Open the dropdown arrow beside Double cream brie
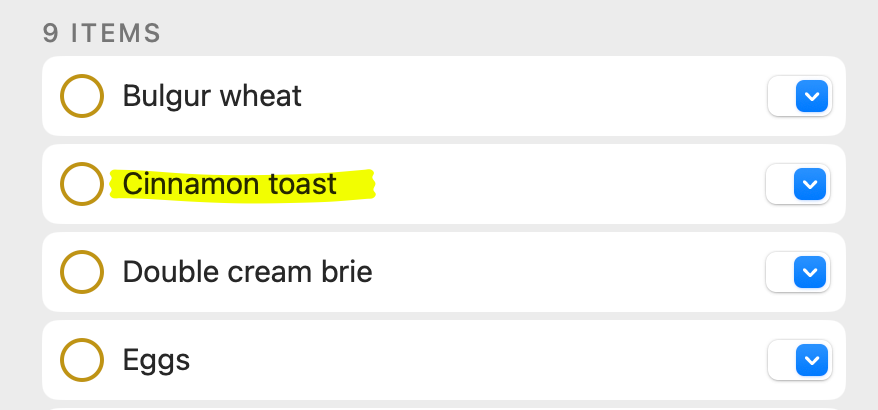The height and width of the screenshot is (410, 878). click(x=810, y=272)
